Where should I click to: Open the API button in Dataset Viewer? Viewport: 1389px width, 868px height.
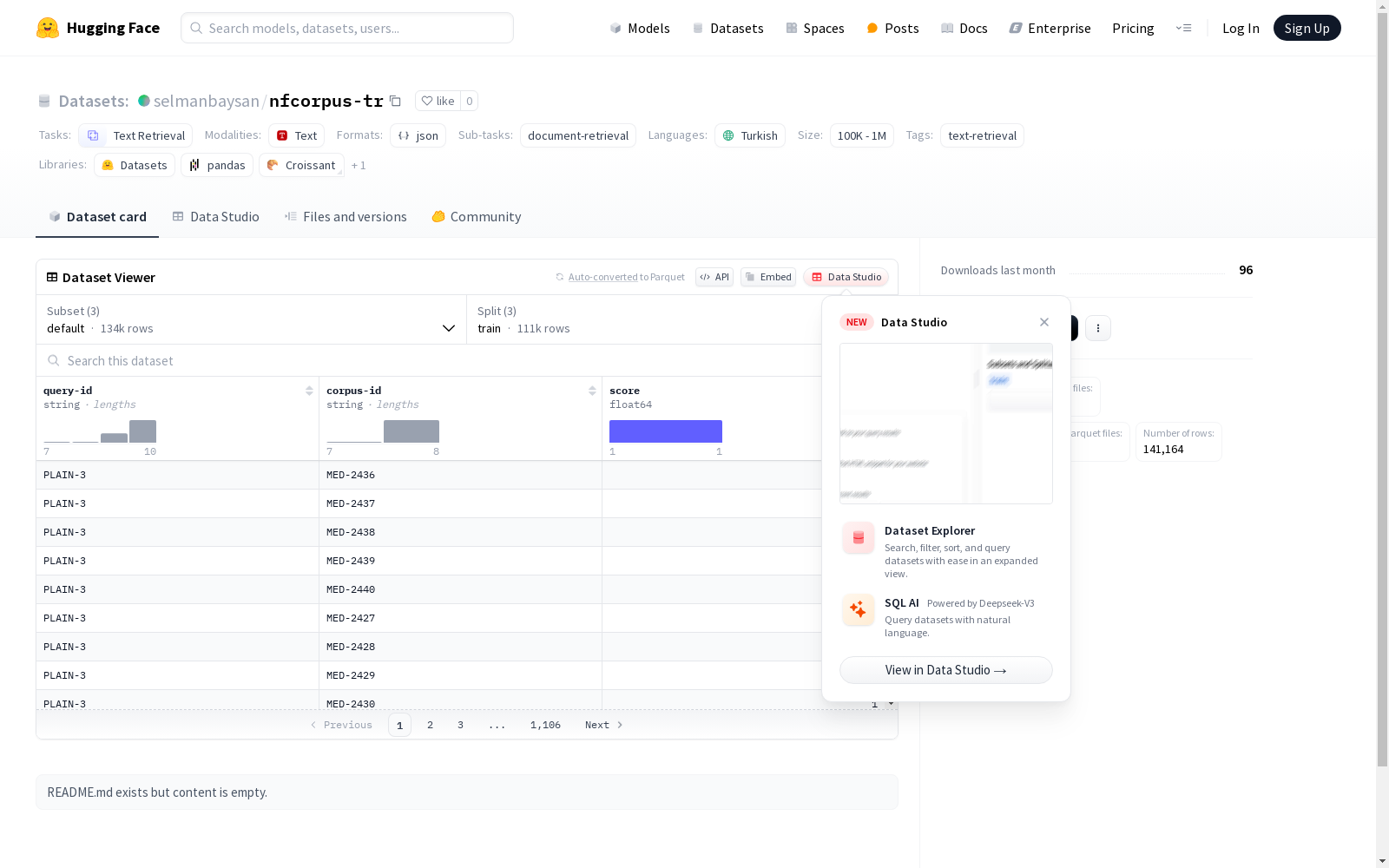tap(714, 277)
